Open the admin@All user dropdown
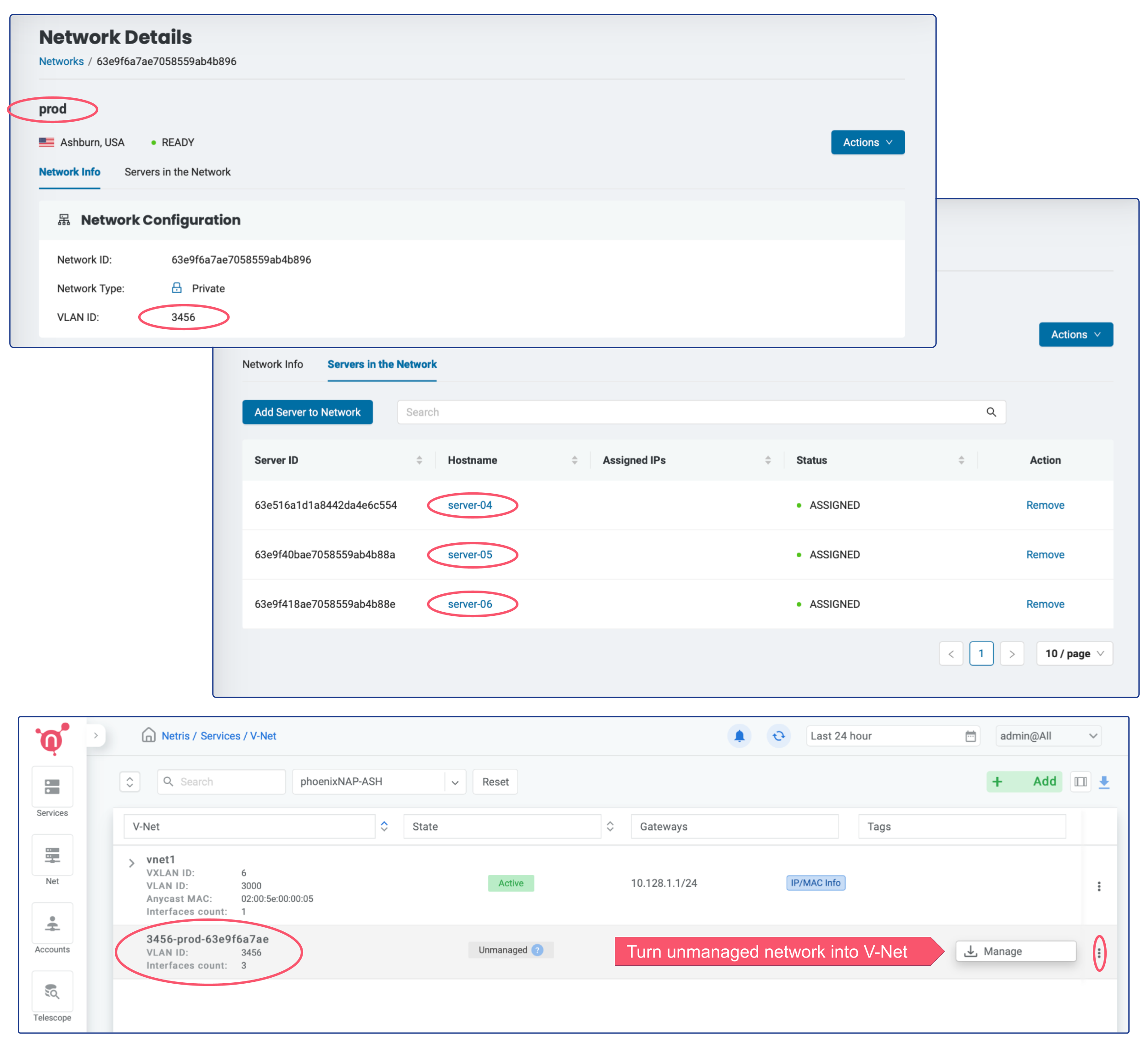The height and width of the screenshot is (1048, 1148). pyautogui.click(x=1048, y=736)
